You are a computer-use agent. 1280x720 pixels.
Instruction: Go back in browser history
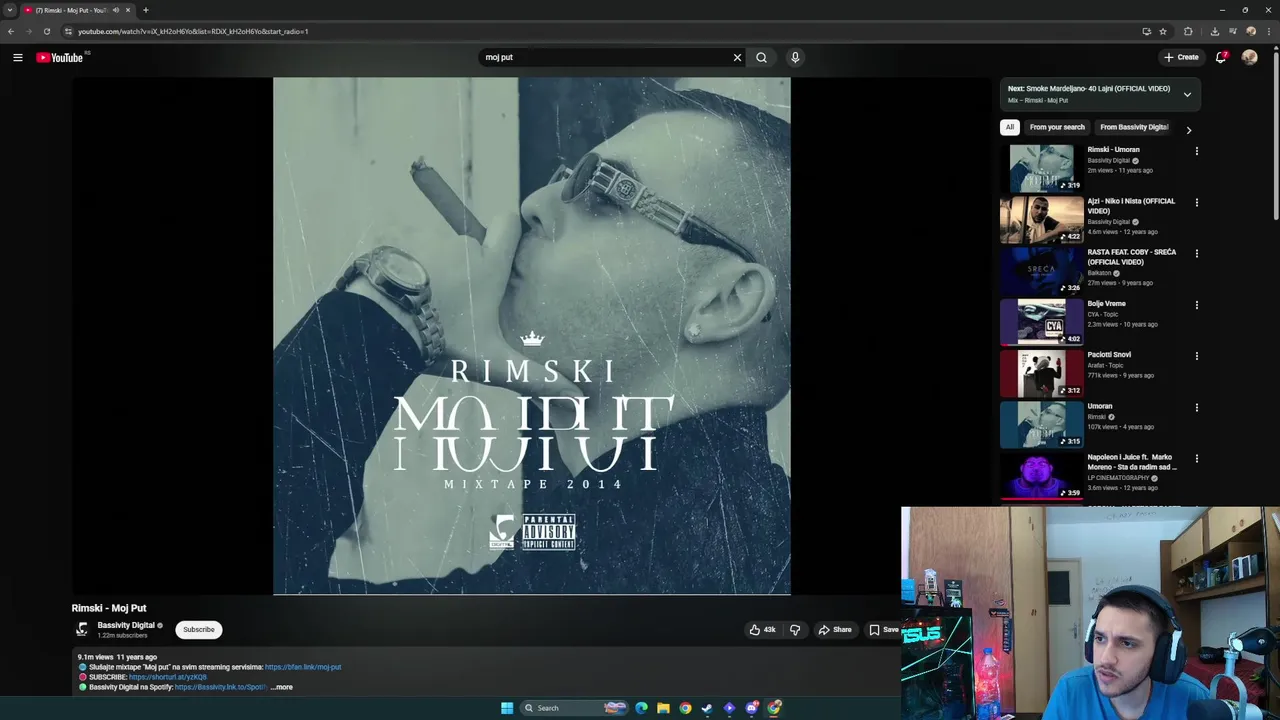[11, 31]
